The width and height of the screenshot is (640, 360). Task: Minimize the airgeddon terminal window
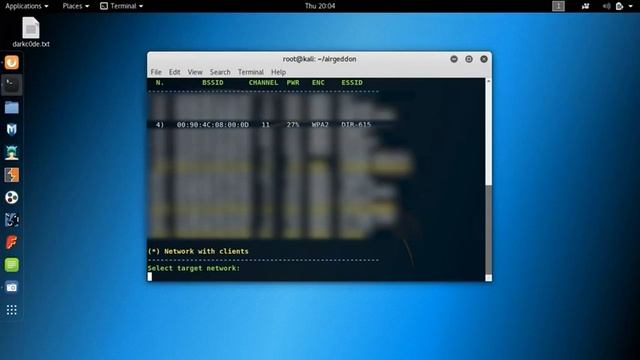pyautogui.click(x=454, y=59)
